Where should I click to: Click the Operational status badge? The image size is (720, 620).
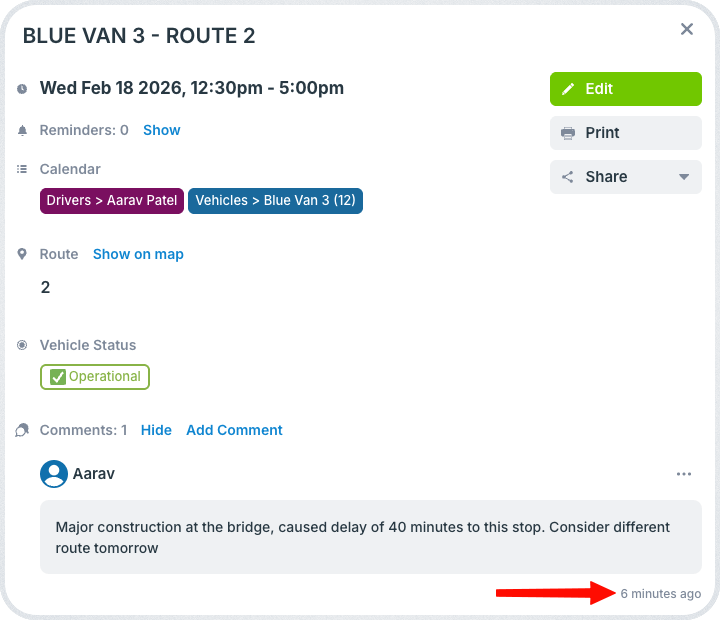point(95,377)
